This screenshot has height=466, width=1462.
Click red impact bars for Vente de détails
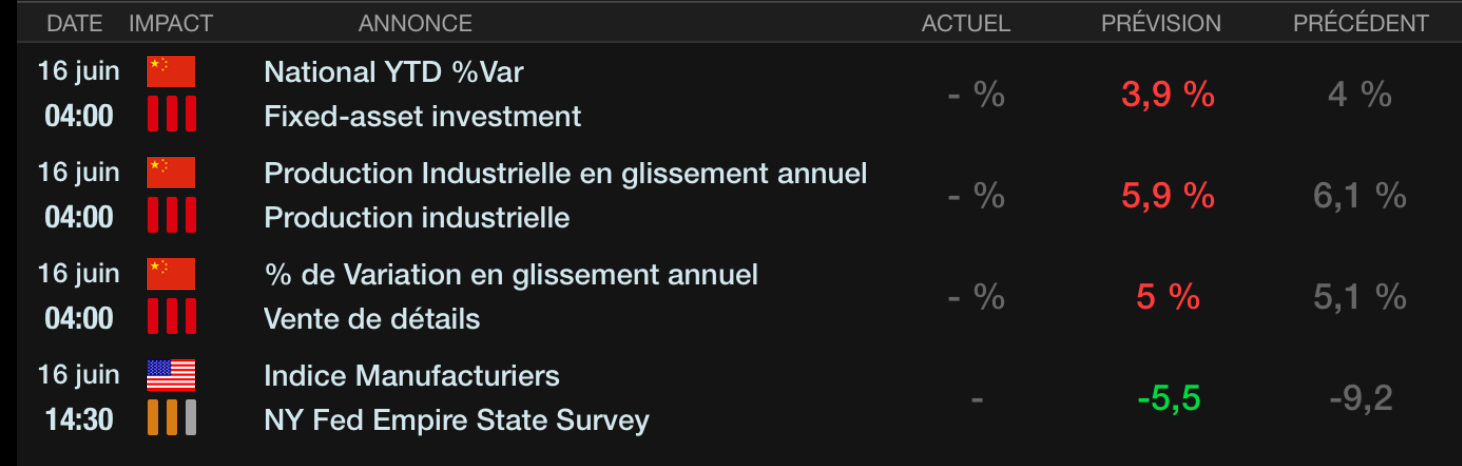(x=171, y=317)
